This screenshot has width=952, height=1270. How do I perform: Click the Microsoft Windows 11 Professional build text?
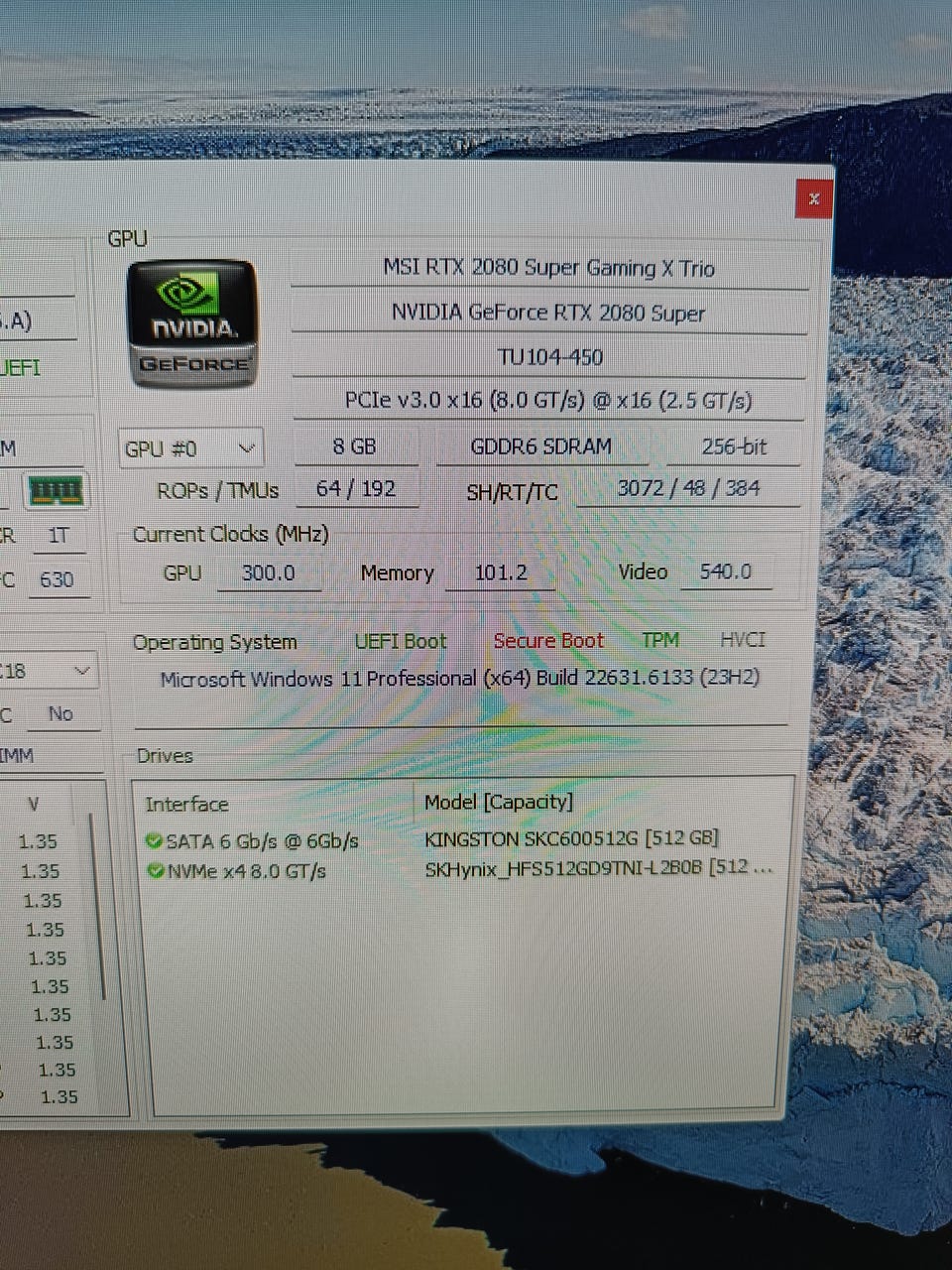[460, 679]
